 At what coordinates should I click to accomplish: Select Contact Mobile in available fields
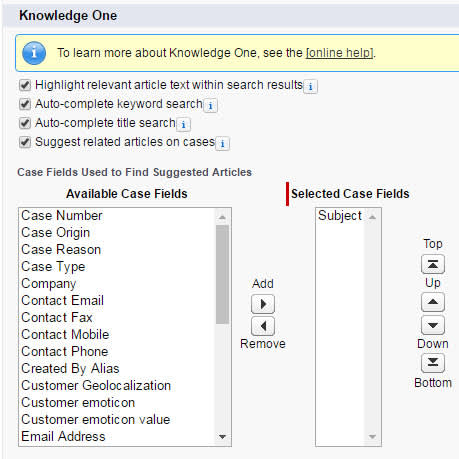(x=117, y=335)
